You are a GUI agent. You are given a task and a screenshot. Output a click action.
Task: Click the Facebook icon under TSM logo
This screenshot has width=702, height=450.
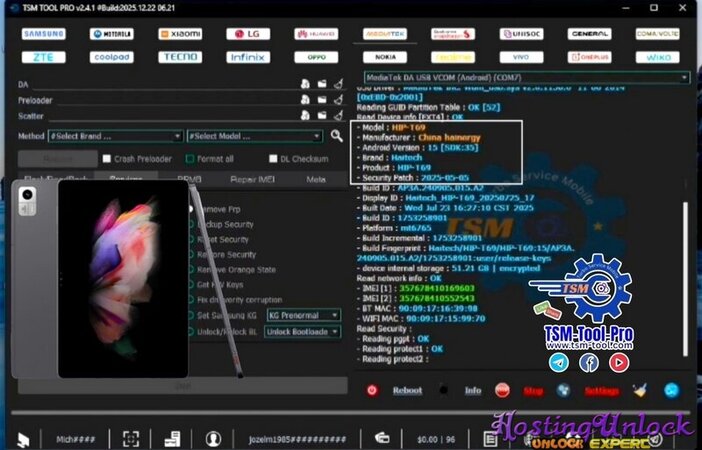[x=588, y=363]
